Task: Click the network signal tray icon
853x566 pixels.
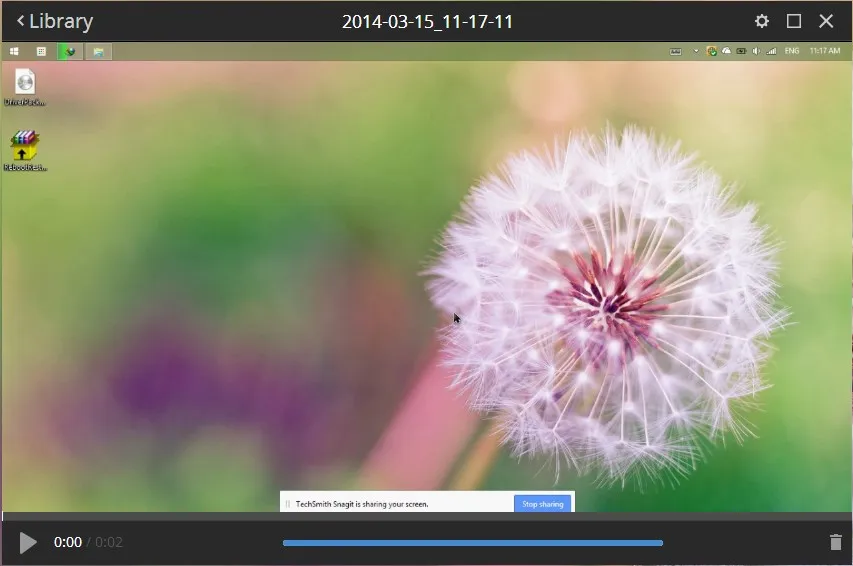Action: [771, 51]
